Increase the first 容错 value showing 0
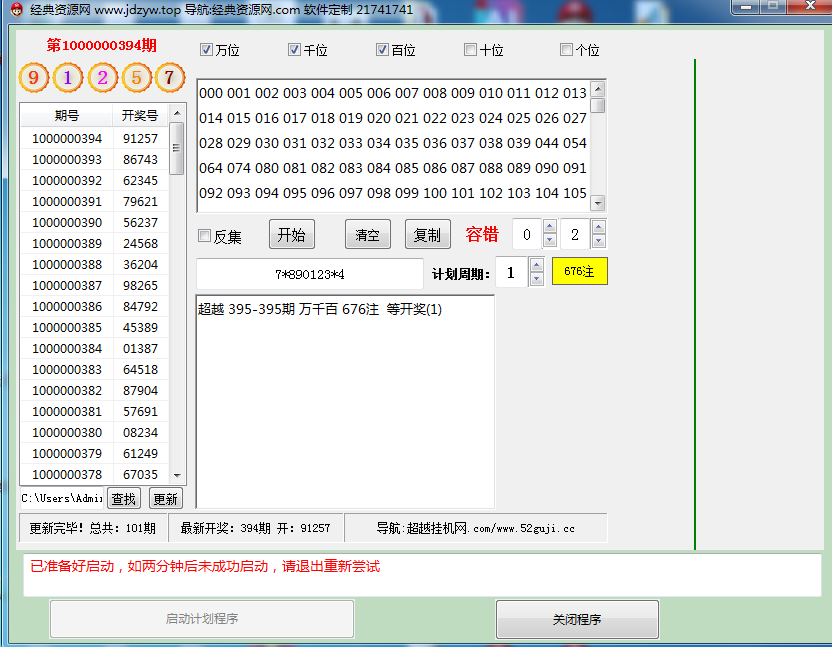 coord(550,227)
